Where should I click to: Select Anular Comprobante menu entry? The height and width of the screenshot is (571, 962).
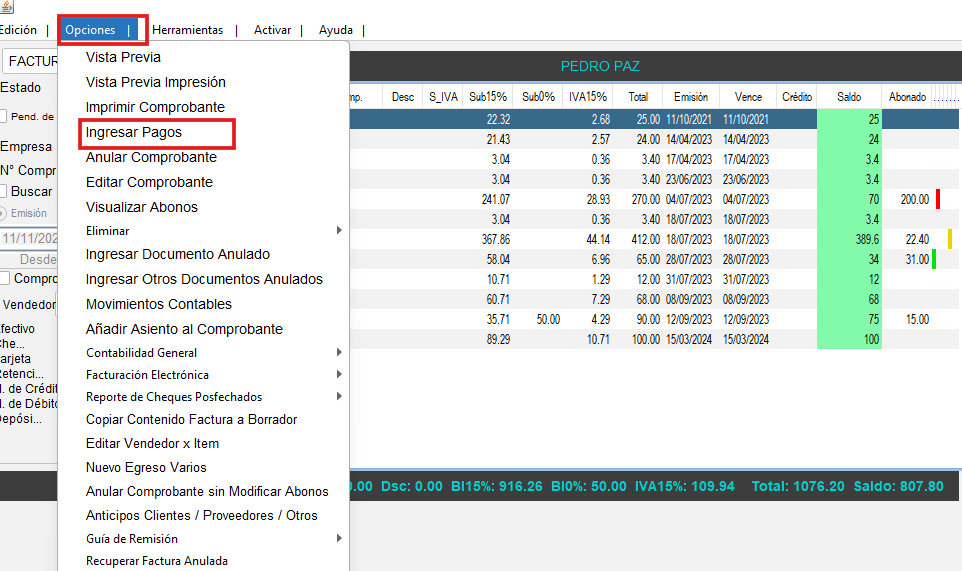[x=151, y=157]
